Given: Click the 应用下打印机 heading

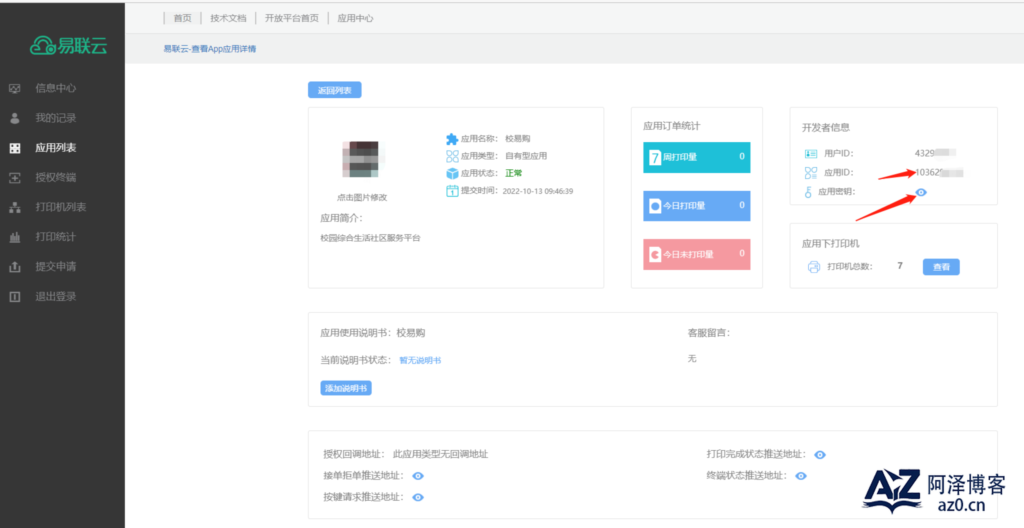Looking at the screenshot, I should pyautogui.click(x=831, y=243).
